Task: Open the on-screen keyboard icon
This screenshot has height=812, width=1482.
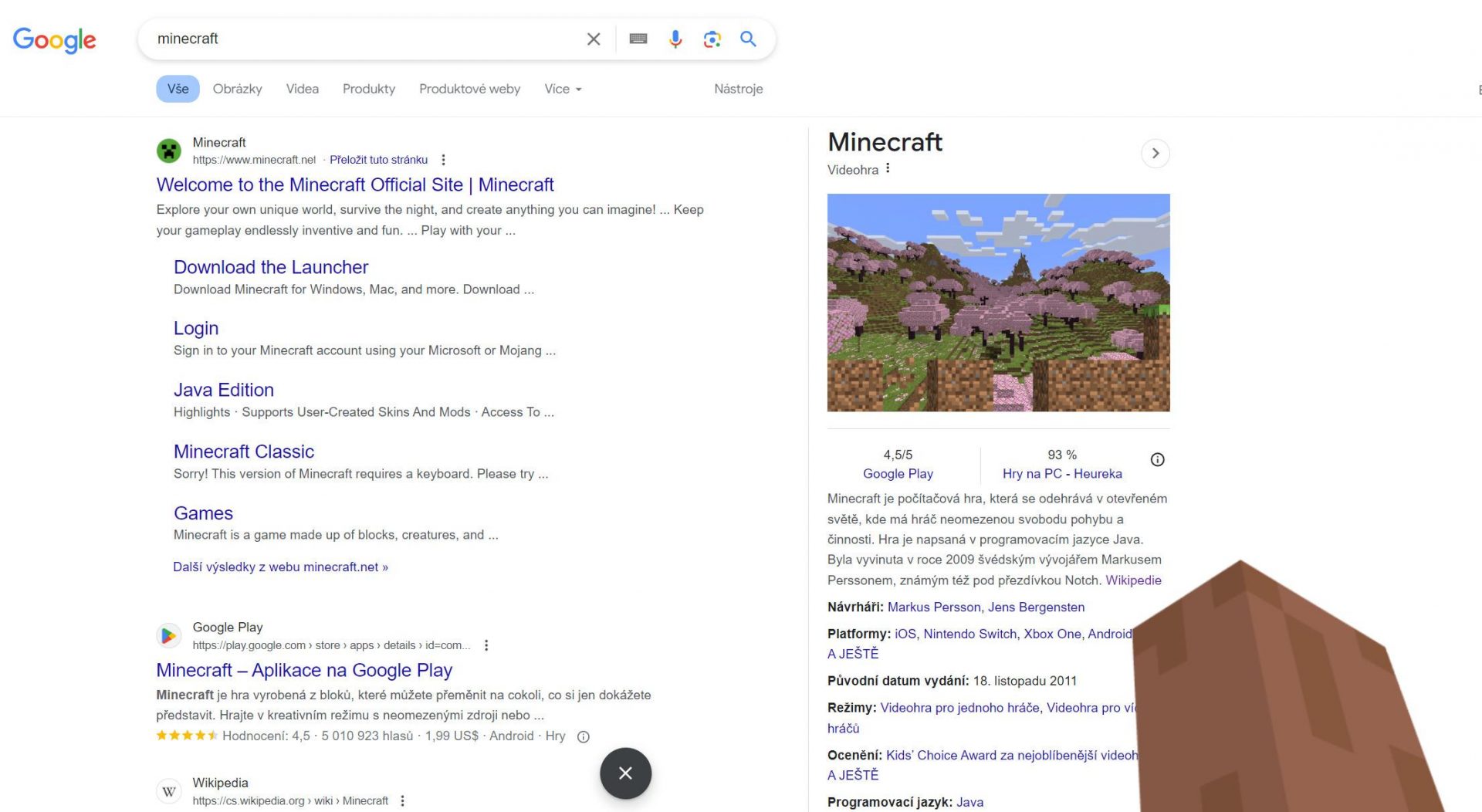Action: click(638, 39)
